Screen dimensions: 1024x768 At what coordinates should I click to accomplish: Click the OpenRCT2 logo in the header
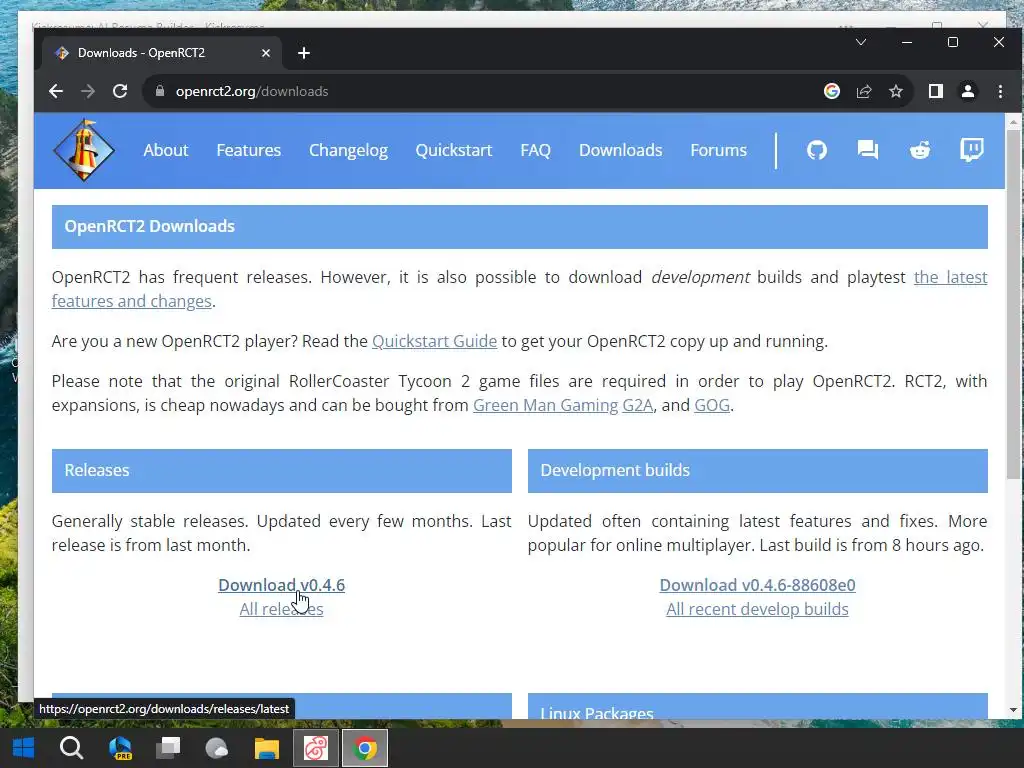tap(84, 150)
